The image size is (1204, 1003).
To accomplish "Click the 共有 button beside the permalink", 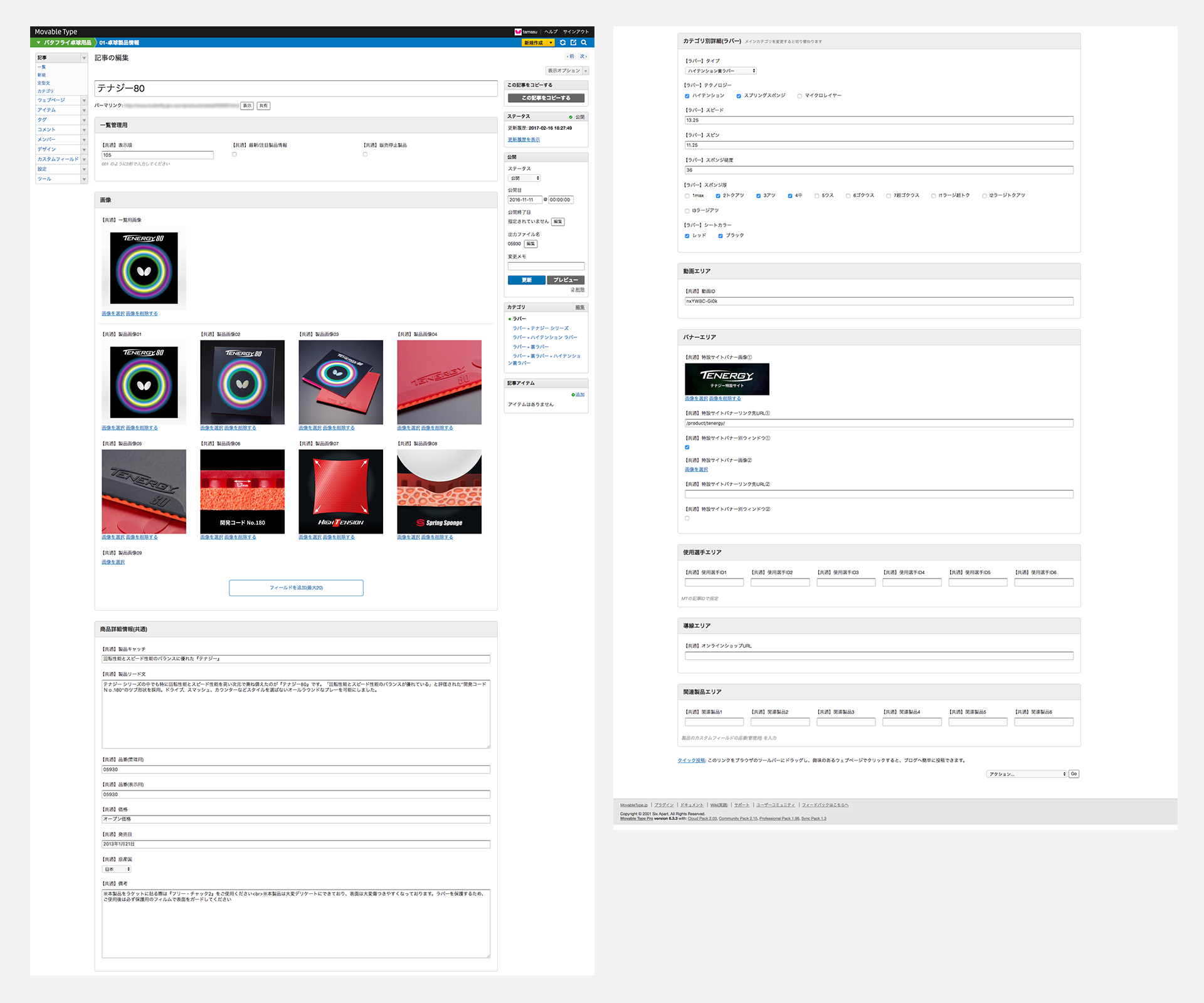I will click(264, 106).
